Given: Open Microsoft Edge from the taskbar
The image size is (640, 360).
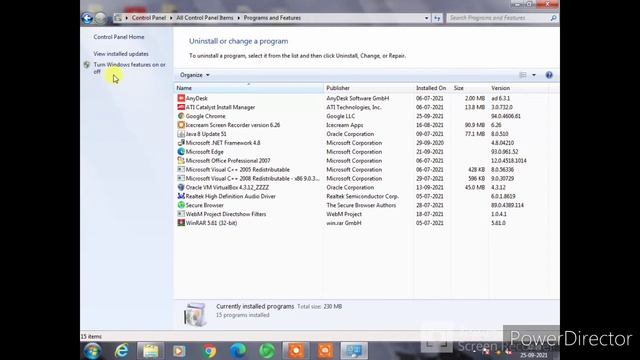Looking at the screenshot, I should tap(238, 351).
